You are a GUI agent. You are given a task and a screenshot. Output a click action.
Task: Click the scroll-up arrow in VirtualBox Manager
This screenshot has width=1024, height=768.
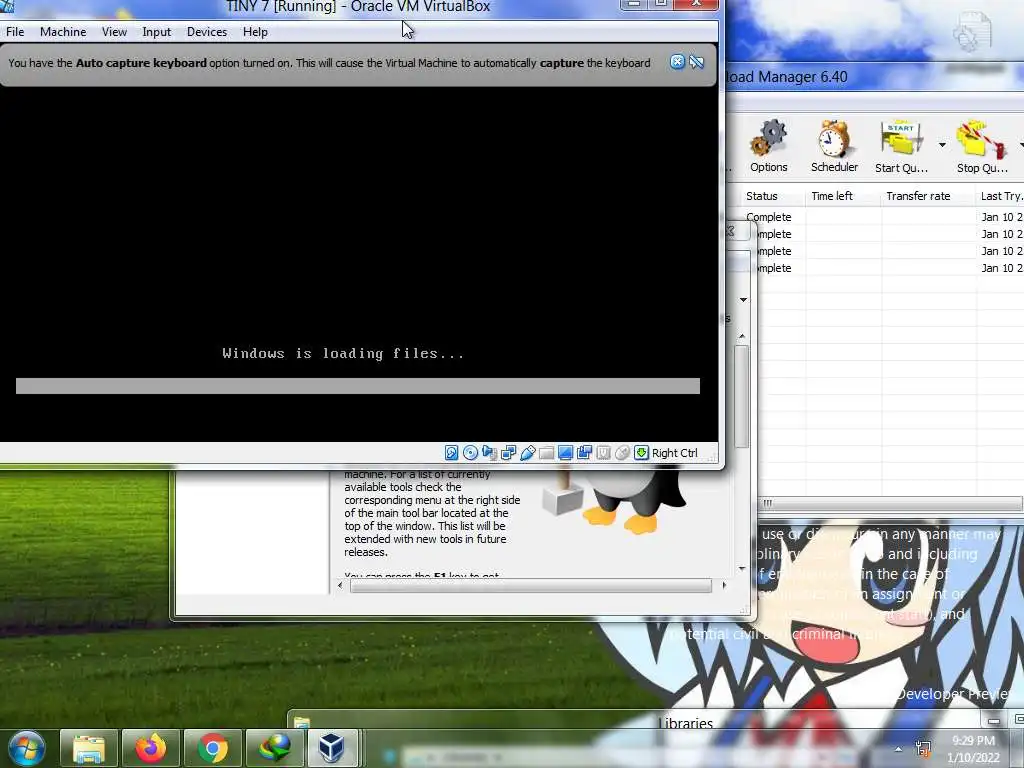coord(742,337)
